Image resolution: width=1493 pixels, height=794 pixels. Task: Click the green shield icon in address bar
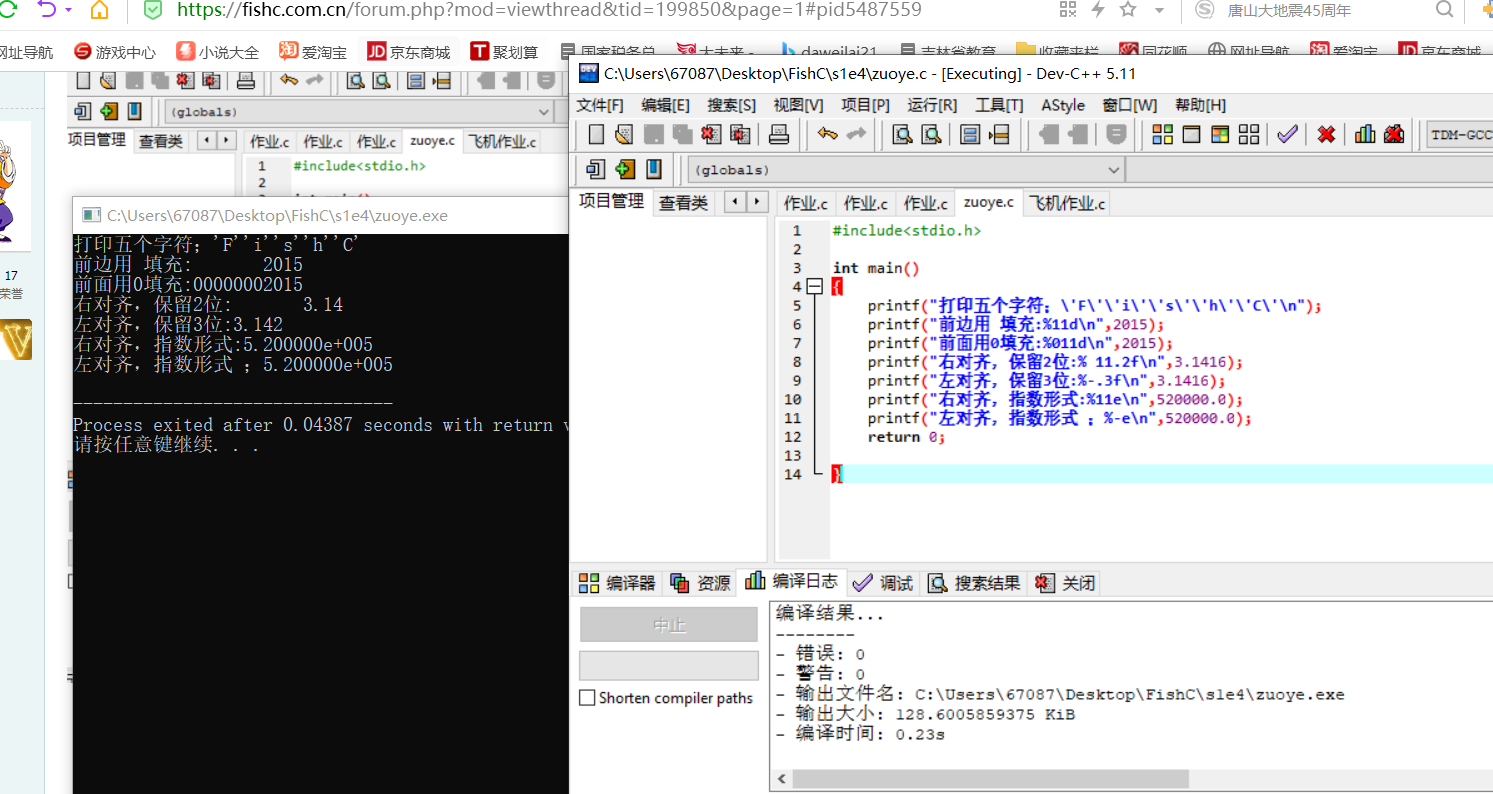[x=152, y=10]
